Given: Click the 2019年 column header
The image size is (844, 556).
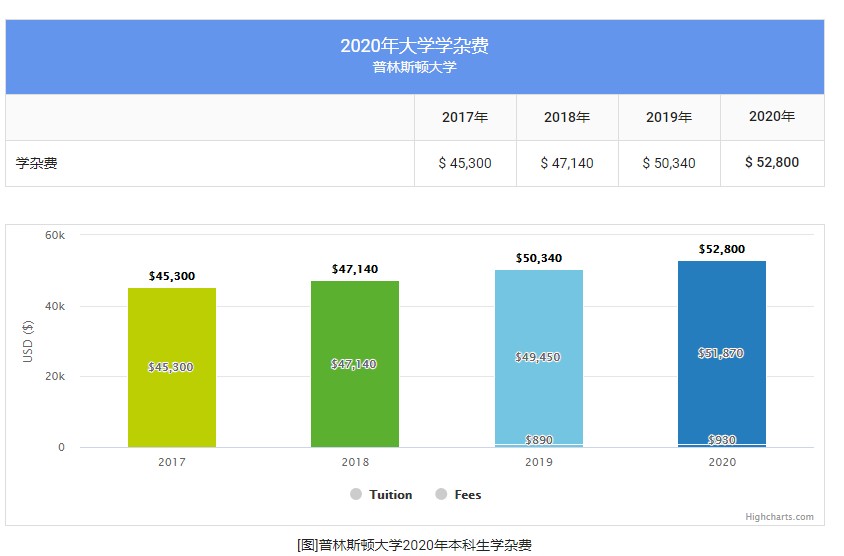Looking at the screenshot, I should point(669,118).
